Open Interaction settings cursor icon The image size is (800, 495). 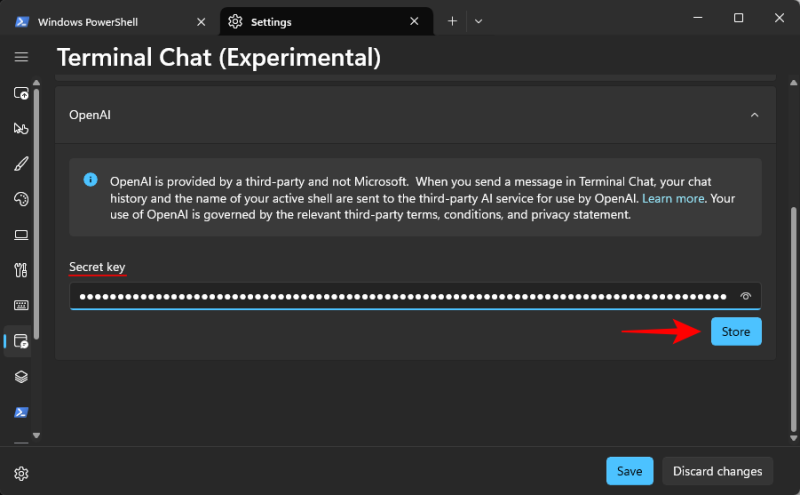click(21, 129)
